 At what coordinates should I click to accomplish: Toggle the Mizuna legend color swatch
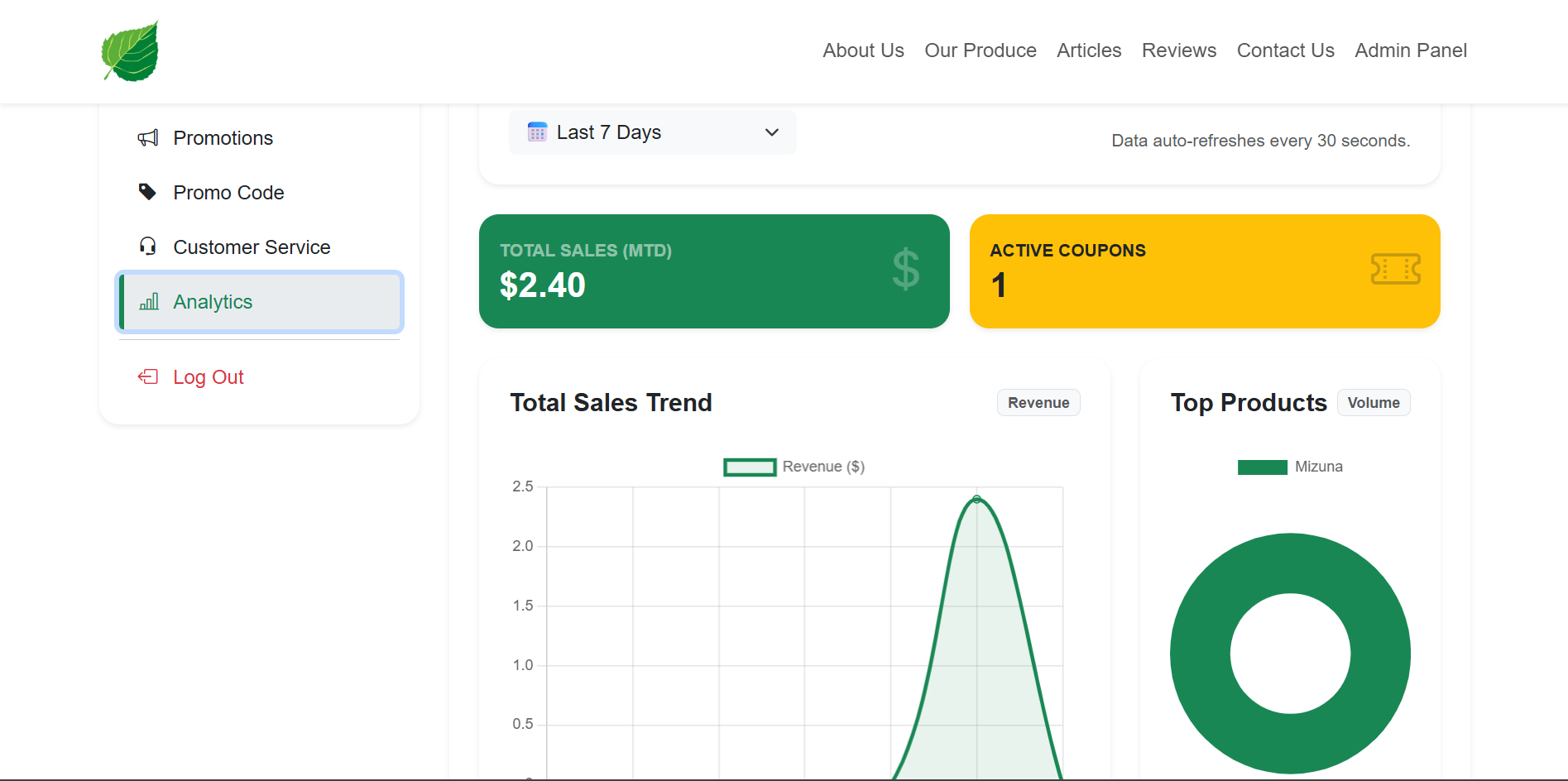click(1262, 467)
